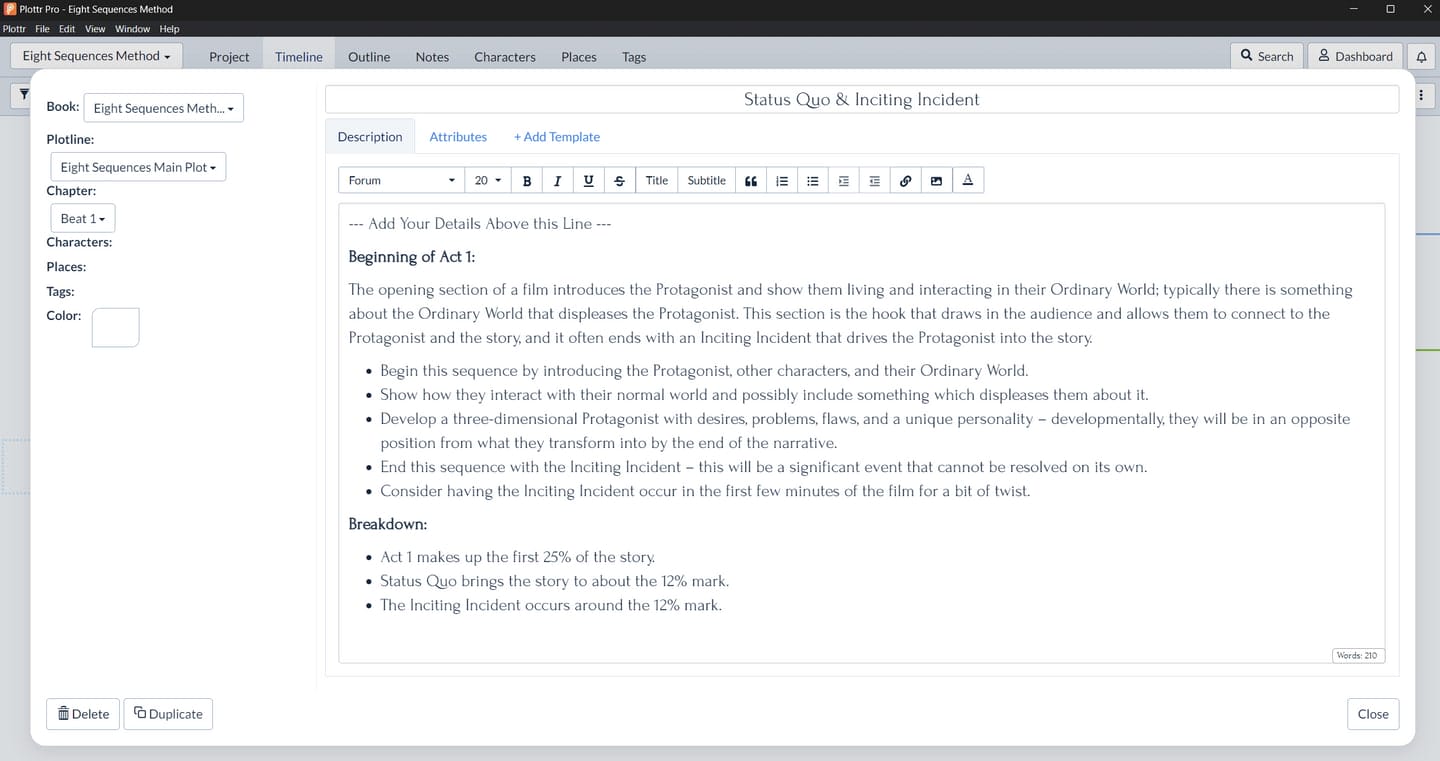Insert an image into the description

[x=936, y=180]
